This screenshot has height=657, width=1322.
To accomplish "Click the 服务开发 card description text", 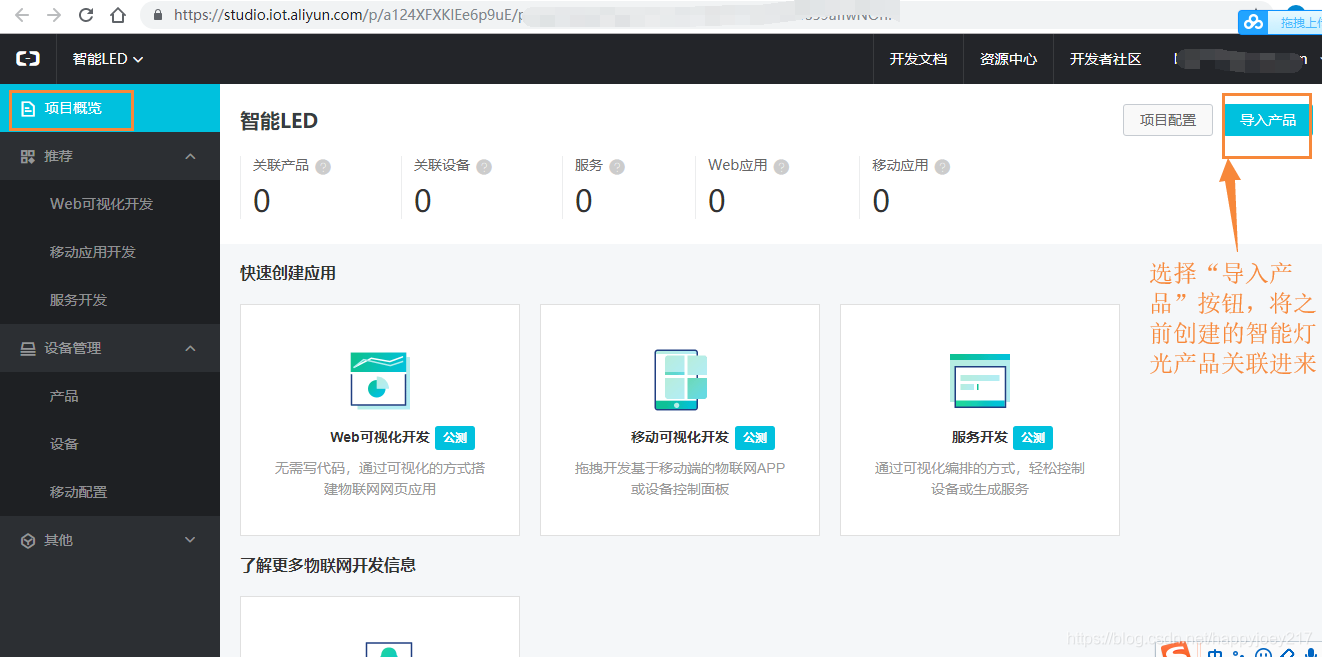I will pyautogui.click(x=980, y=478).
